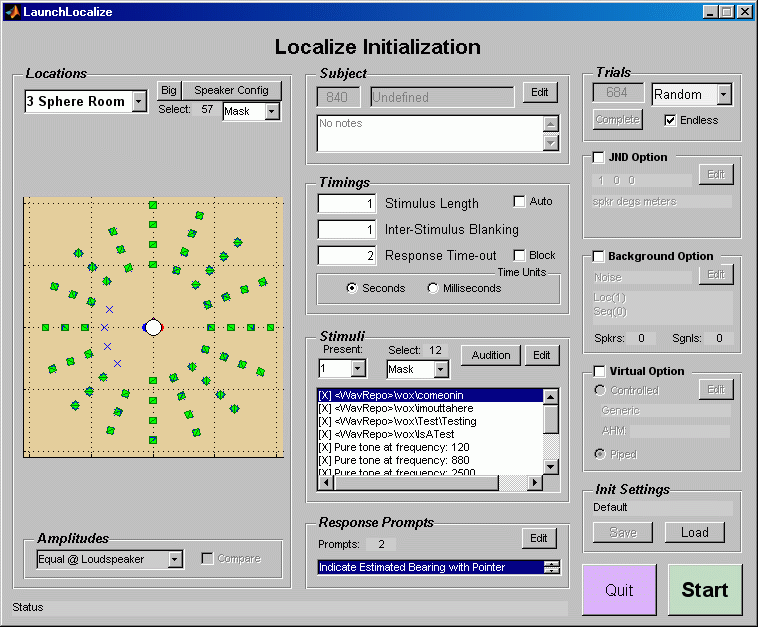
Task: Click the trials count field 684
Action: [x=618, y=92]
